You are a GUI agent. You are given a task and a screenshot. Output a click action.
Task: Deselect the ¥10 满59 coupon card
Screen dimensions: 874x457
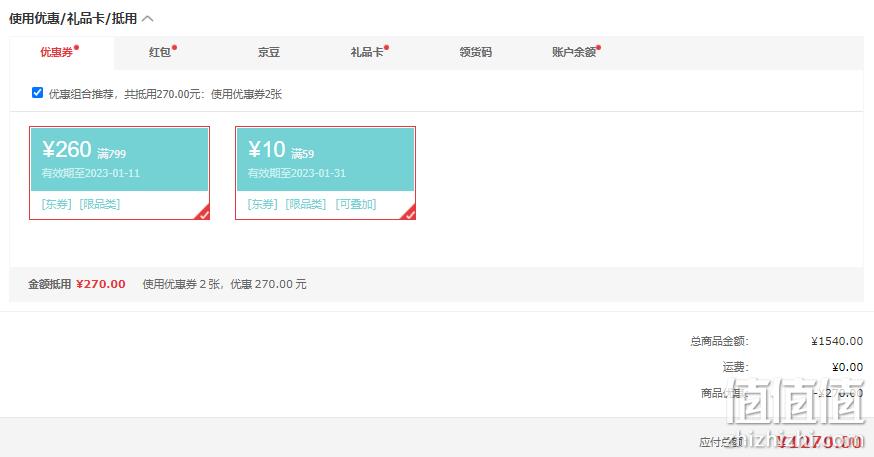click(x=326, y=173)
